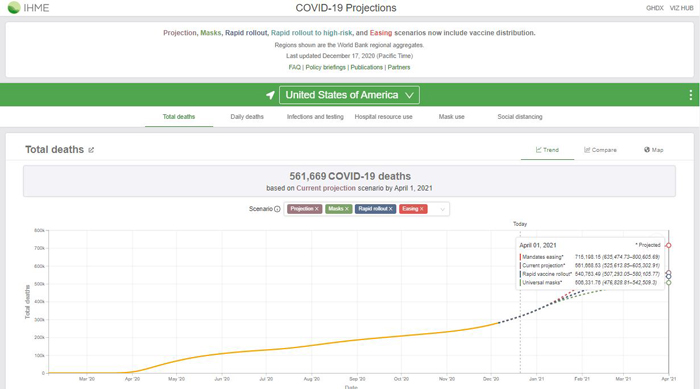The image size is (700, 389).
Task: Click the share icon beside Total deaths
Action: click(91, 150)
